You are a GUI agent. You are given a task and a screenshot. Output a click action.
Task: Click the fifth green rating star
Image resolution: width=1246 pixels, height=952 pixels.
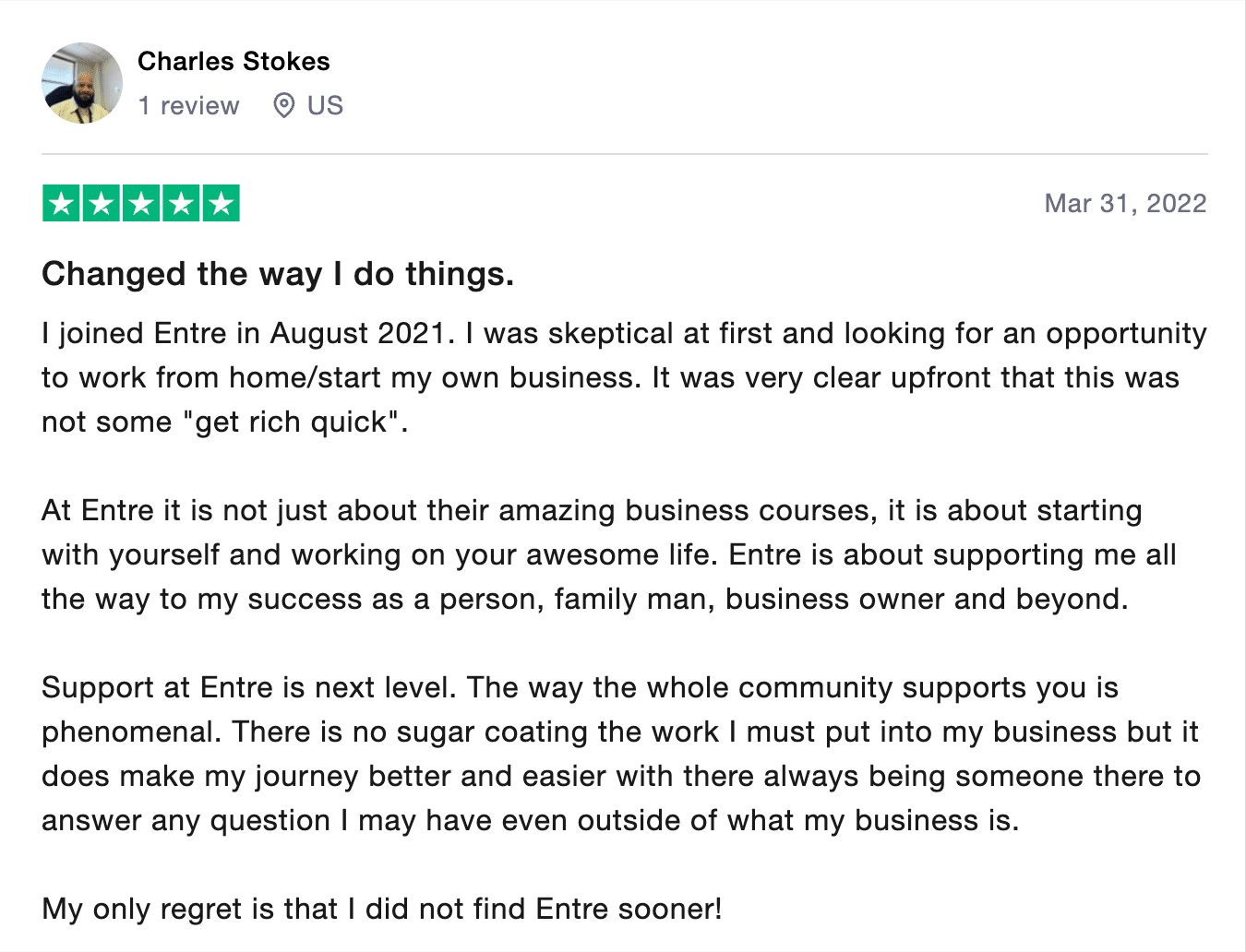coord(221,203)
